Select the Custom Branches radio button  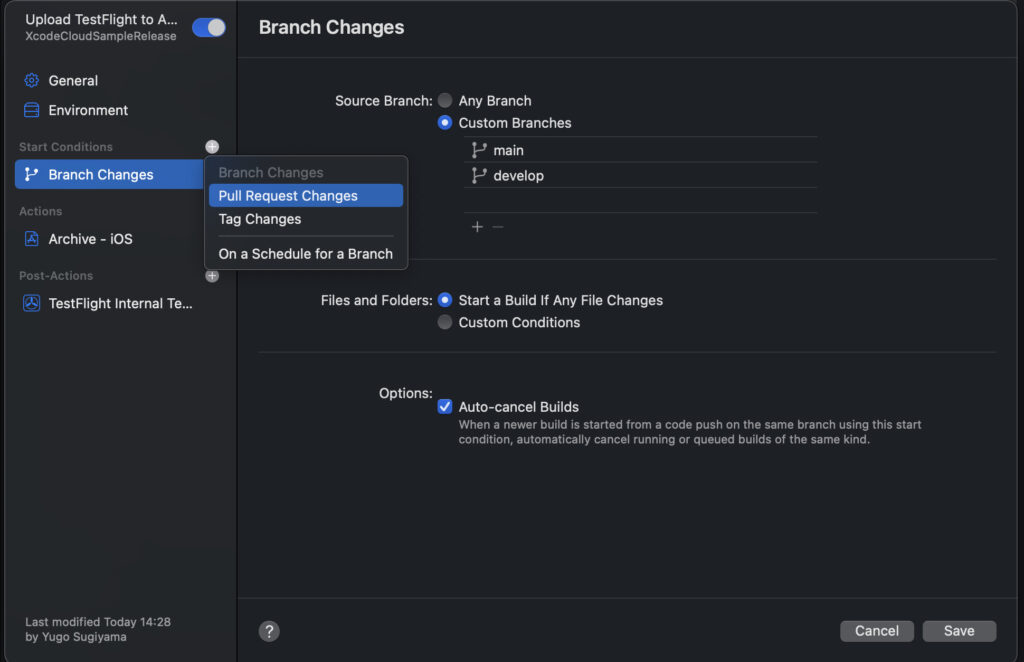click(x=445, y=122)
